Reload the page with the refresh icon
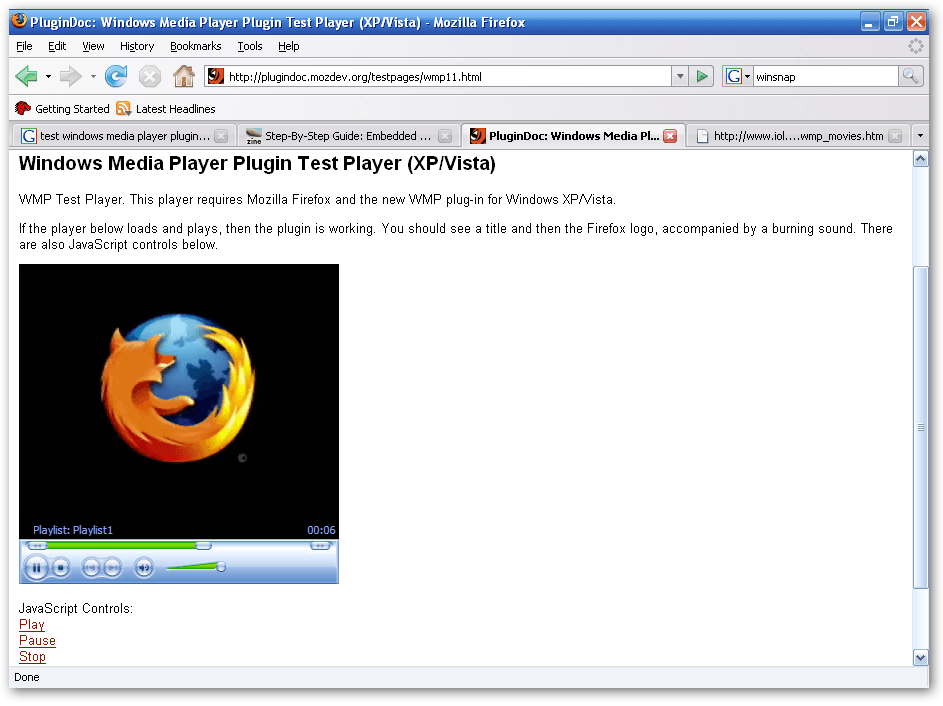This screenshot has height=706, width=943. (116, 76)
